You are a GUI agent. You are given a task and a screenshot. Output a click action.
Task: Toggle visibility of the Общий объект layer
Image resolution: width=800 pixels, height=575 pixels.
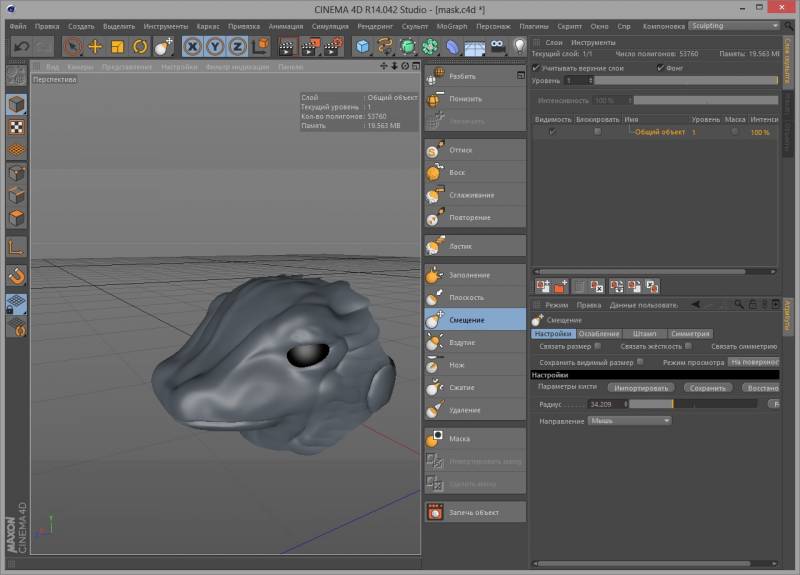click(552, 132)
